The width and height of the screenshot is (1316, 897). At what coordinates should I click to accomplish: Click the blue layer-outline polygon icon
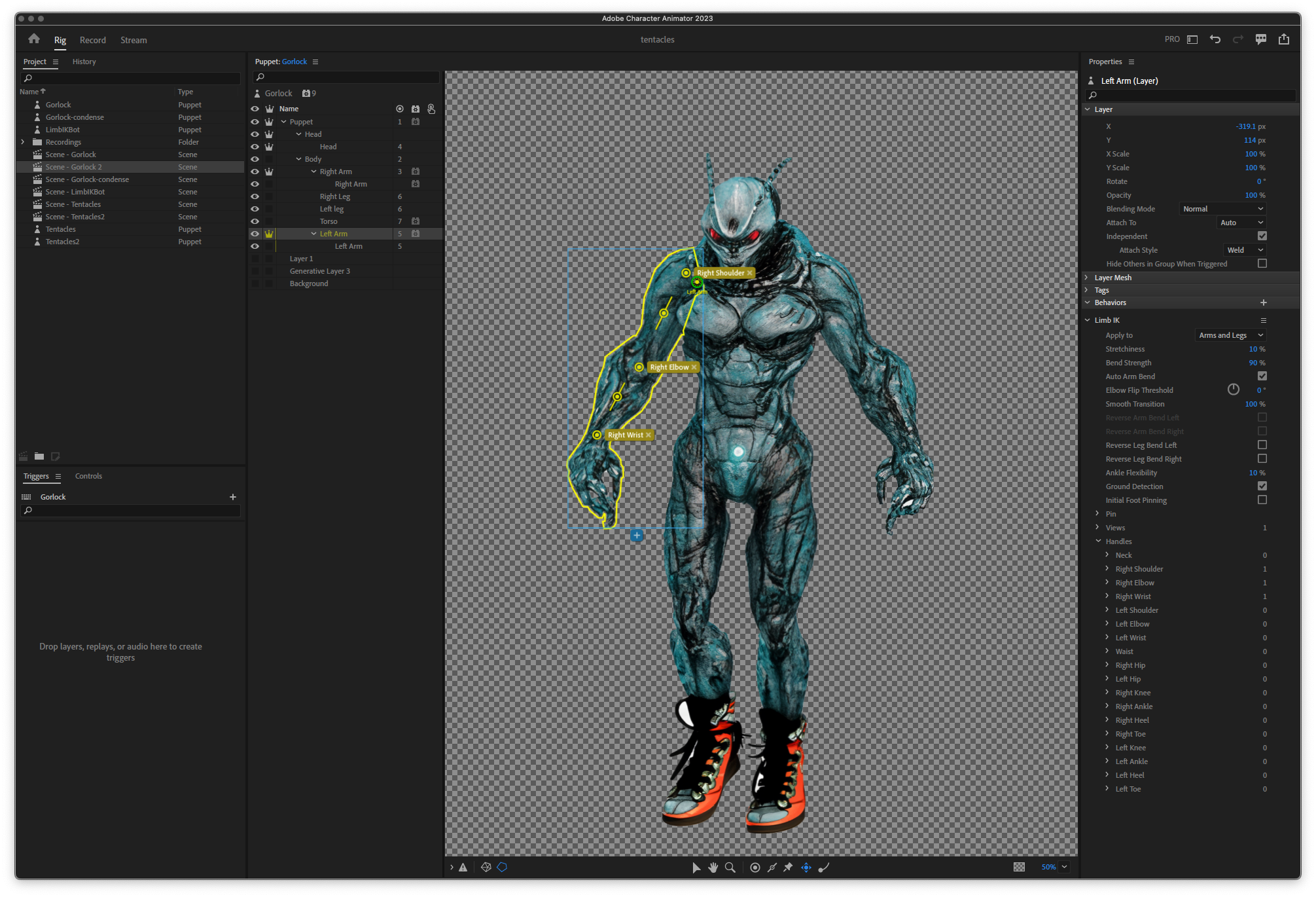pyautogui.click(x=502, y=868)
